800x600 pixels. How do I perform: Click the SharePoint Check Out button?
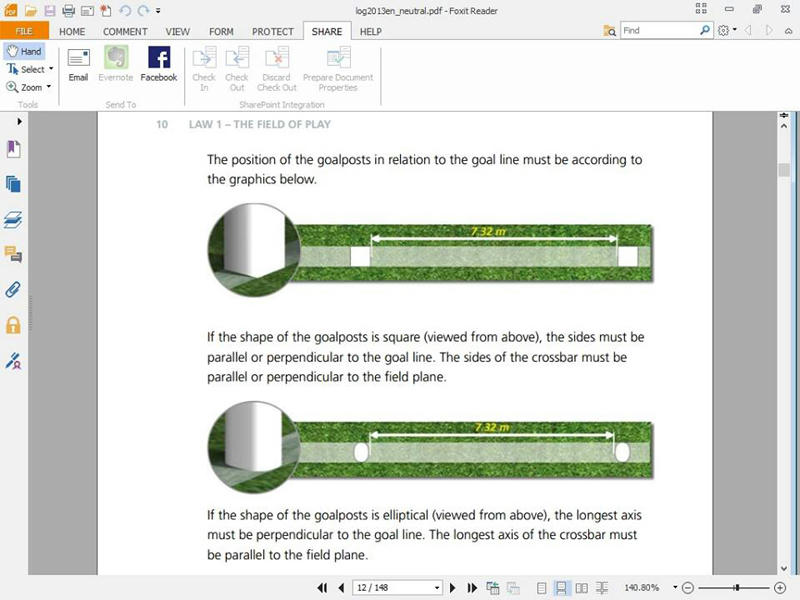coord(237,69)
